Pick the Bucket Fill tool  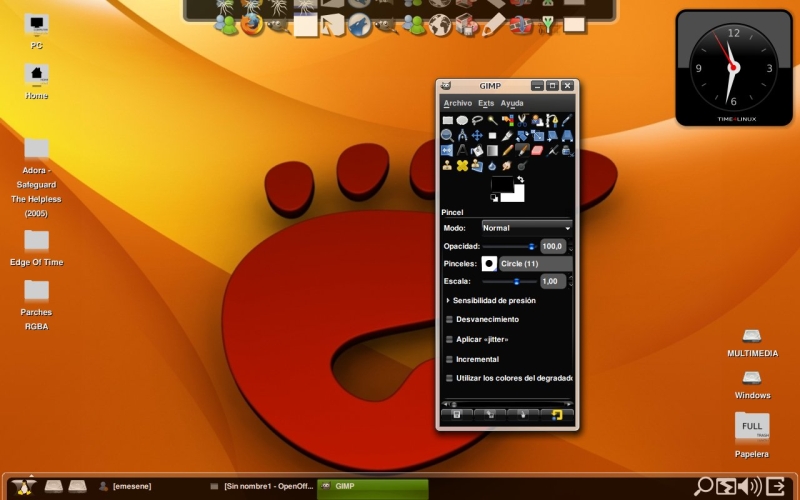click(477, 151)
